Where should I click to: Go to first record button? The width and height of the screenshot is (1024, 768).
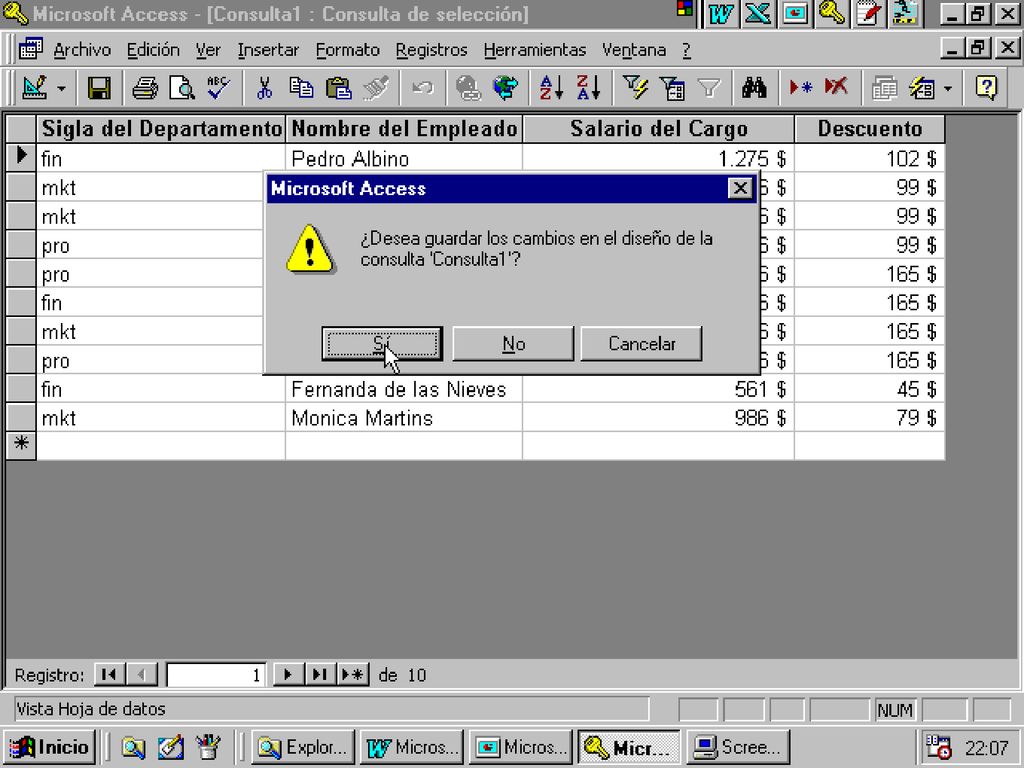click(110, 675)
